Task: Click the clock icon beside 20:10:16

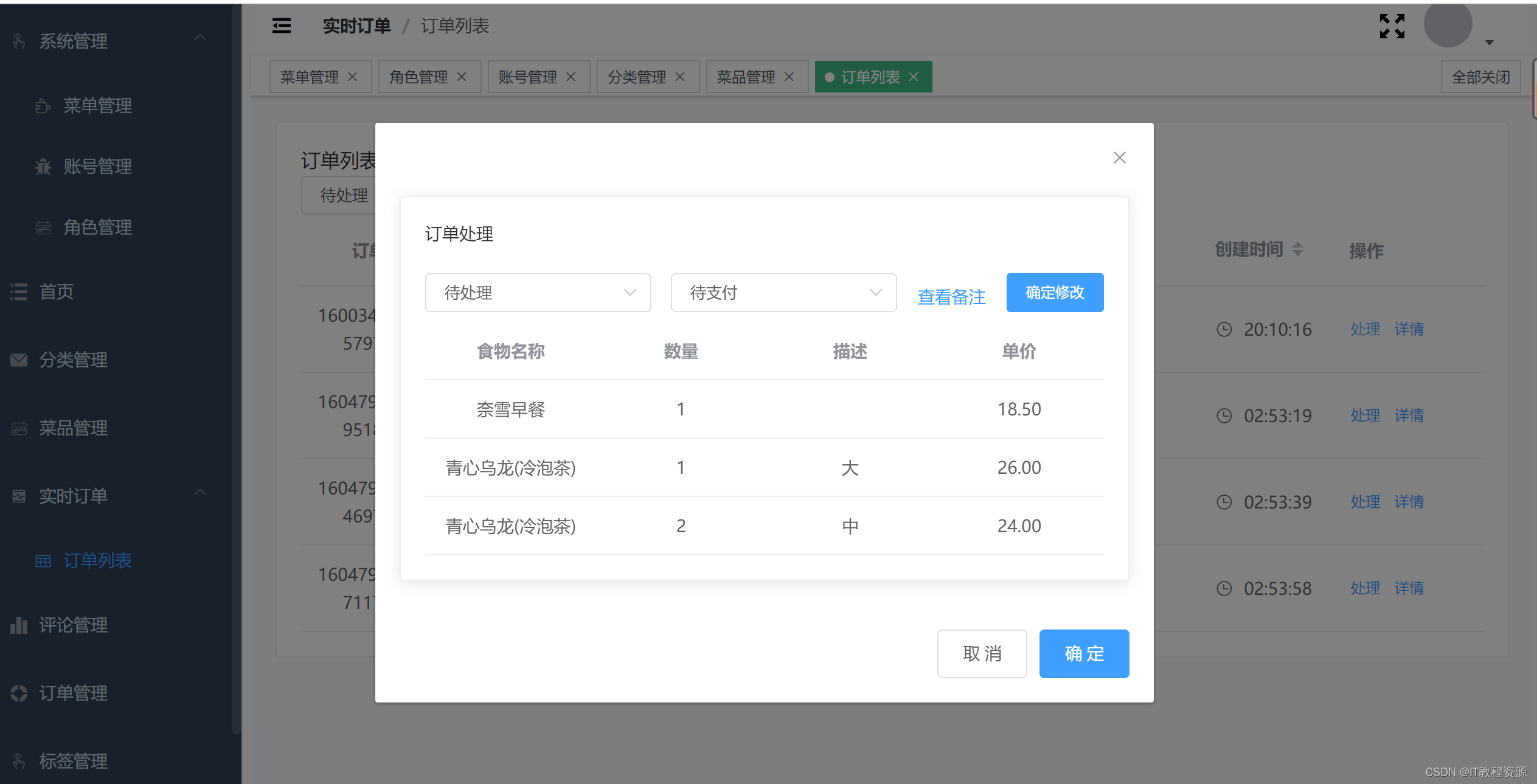Action: coord(1225,329)
